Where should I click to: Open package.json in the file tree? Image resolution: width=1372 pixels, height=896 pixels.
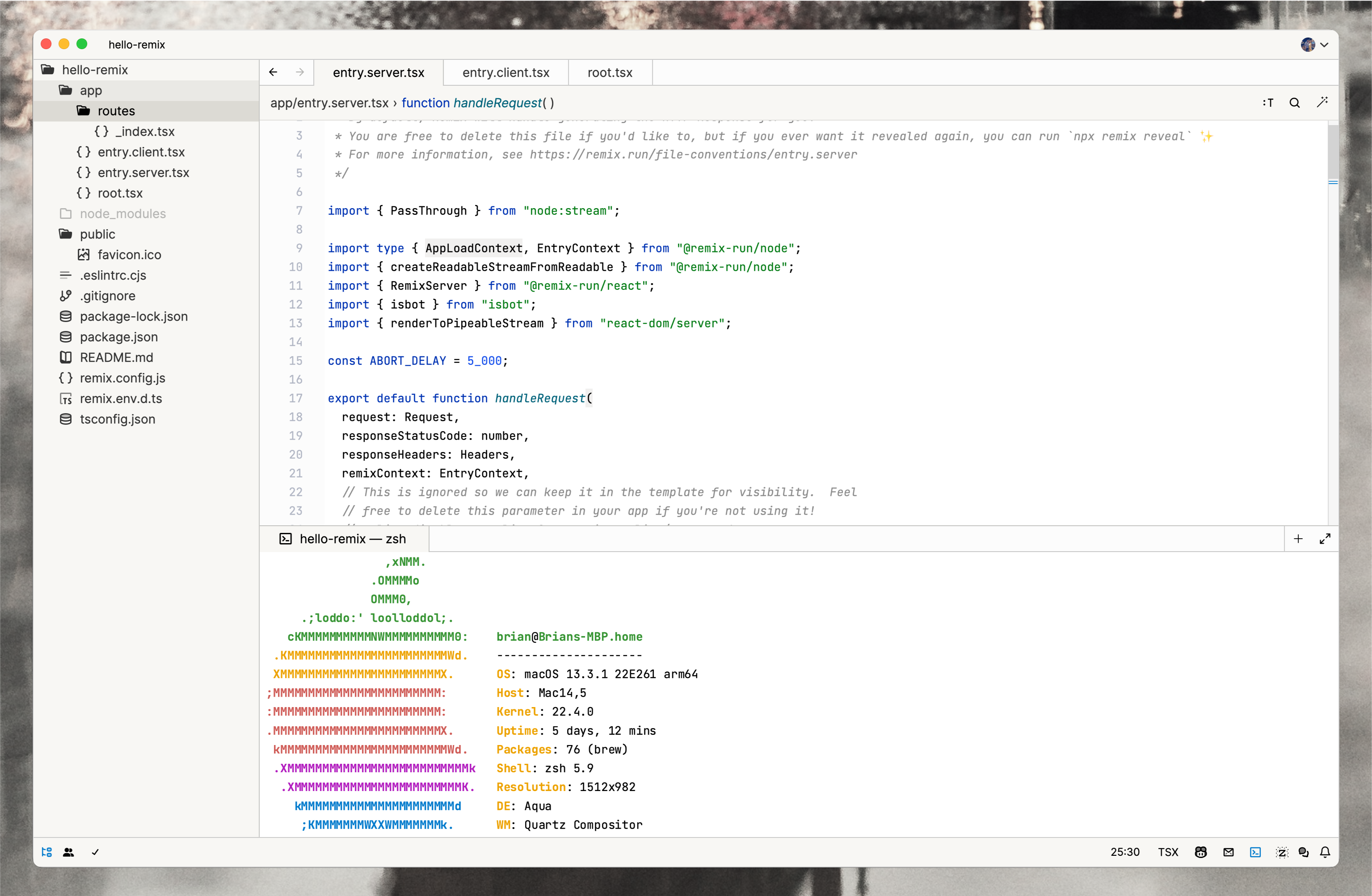(x=118, y=336)
